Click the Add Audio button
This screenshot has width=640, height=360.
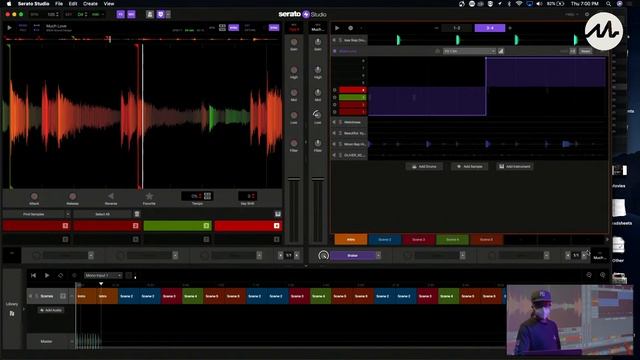[x=51, y=310]
